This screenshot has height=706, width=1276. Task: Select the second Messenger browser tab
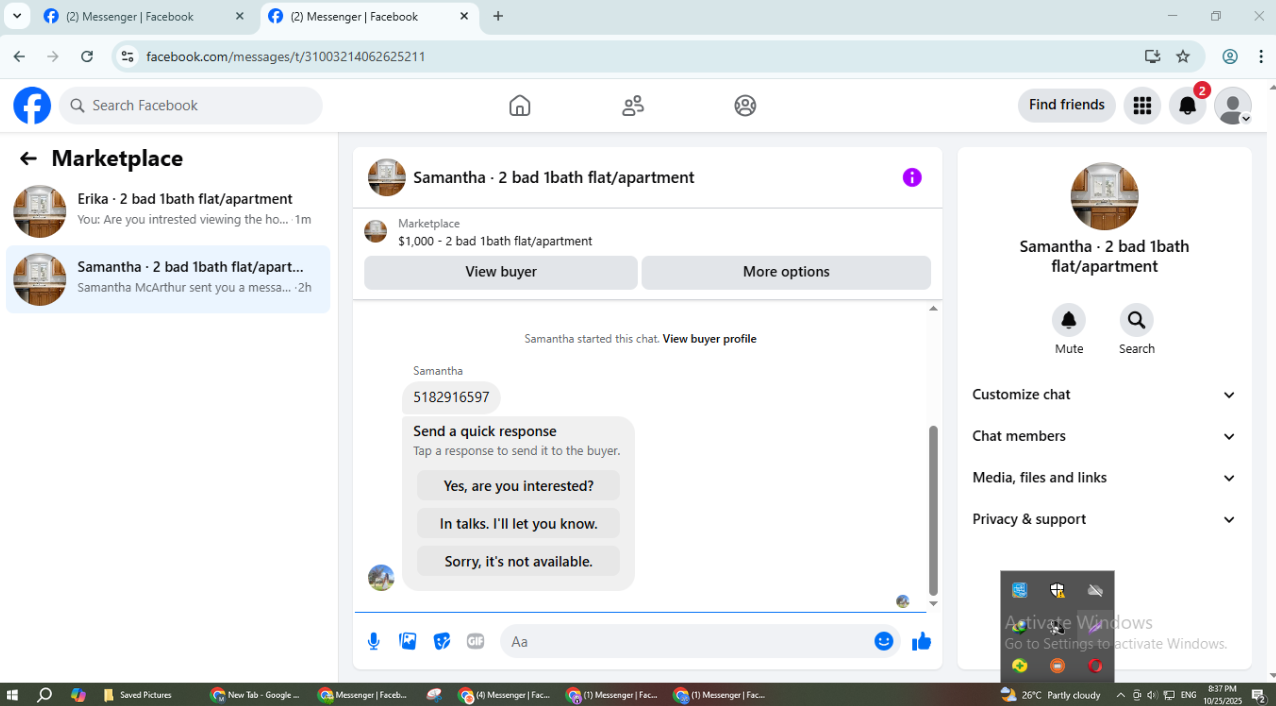(368, 17)
